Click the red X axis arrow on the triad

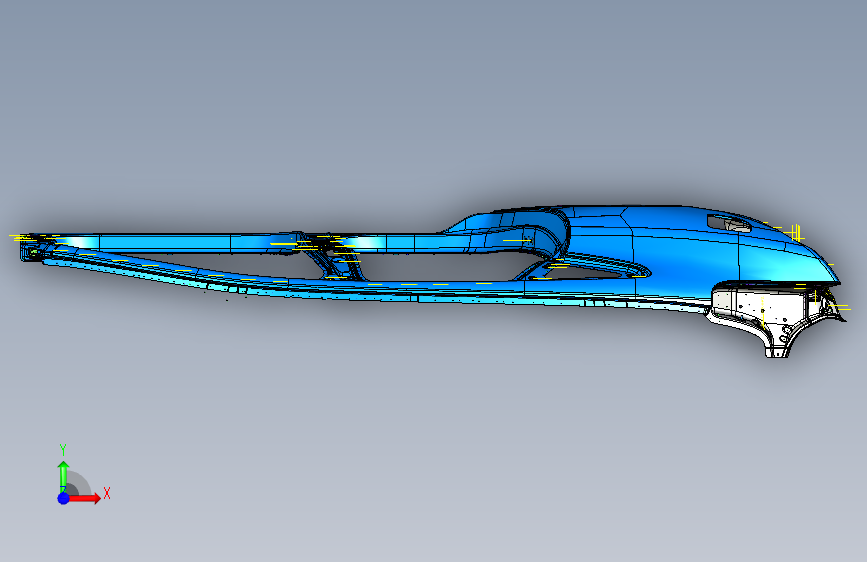[x=84, y=498]
